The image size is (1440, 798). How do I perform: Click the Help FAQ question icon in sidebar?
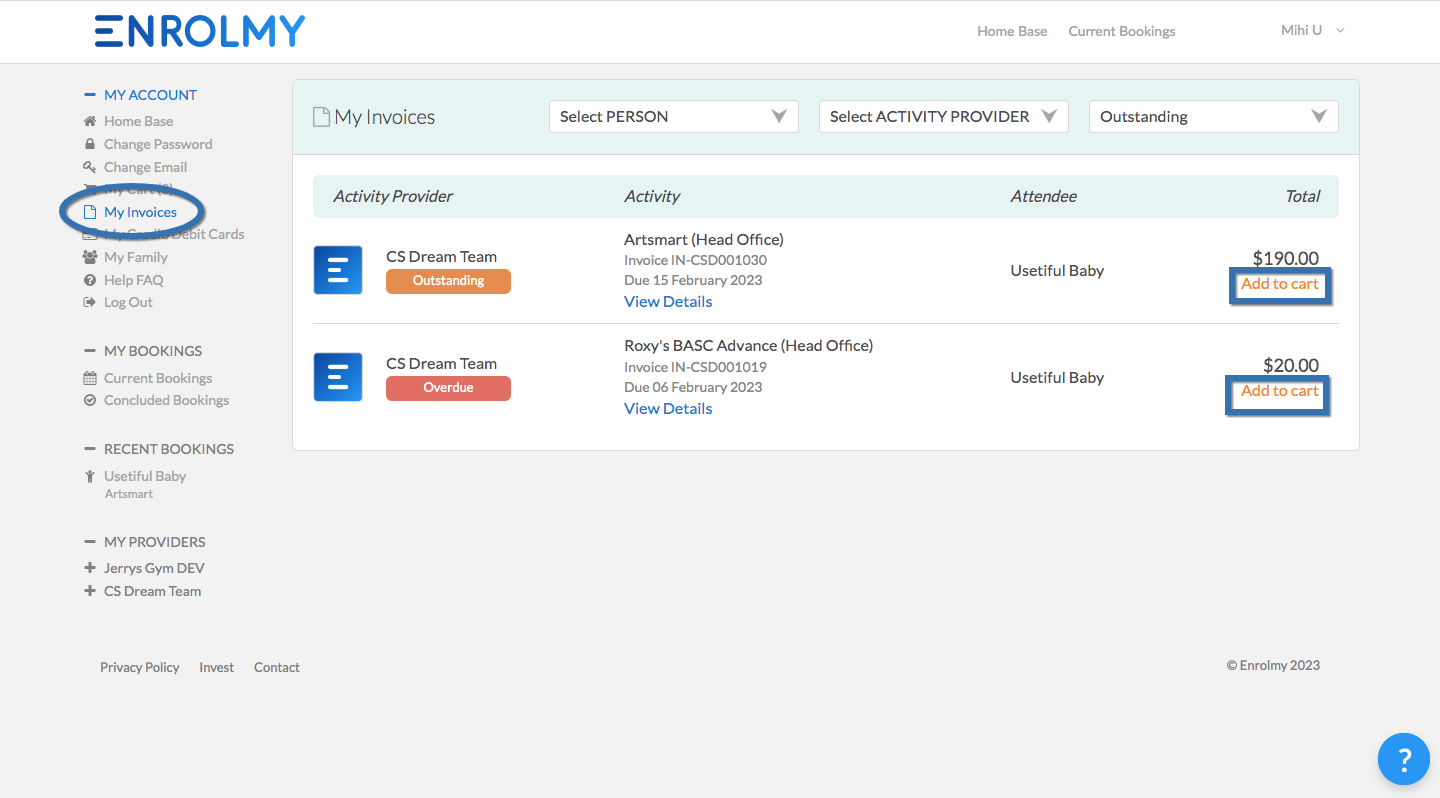pyautogui.click(x=89, y=280)
